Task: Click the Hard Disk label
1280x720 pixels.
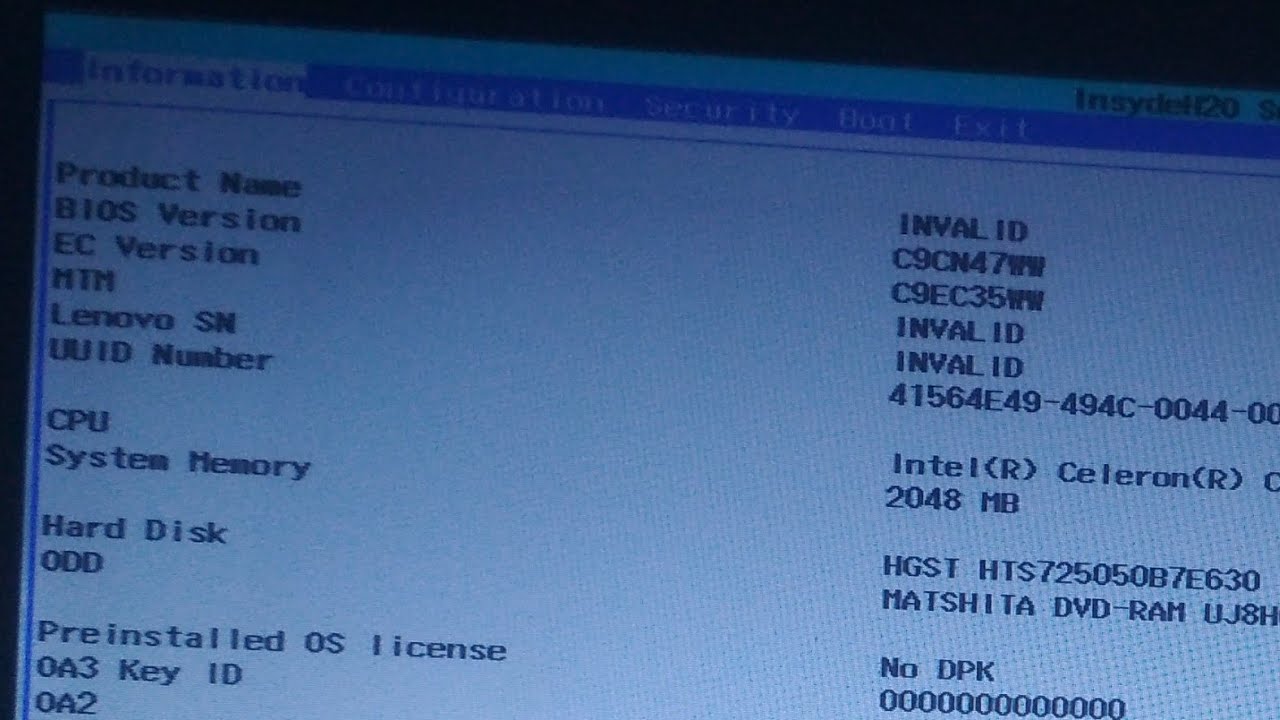Action: click(x=134, y=529)
